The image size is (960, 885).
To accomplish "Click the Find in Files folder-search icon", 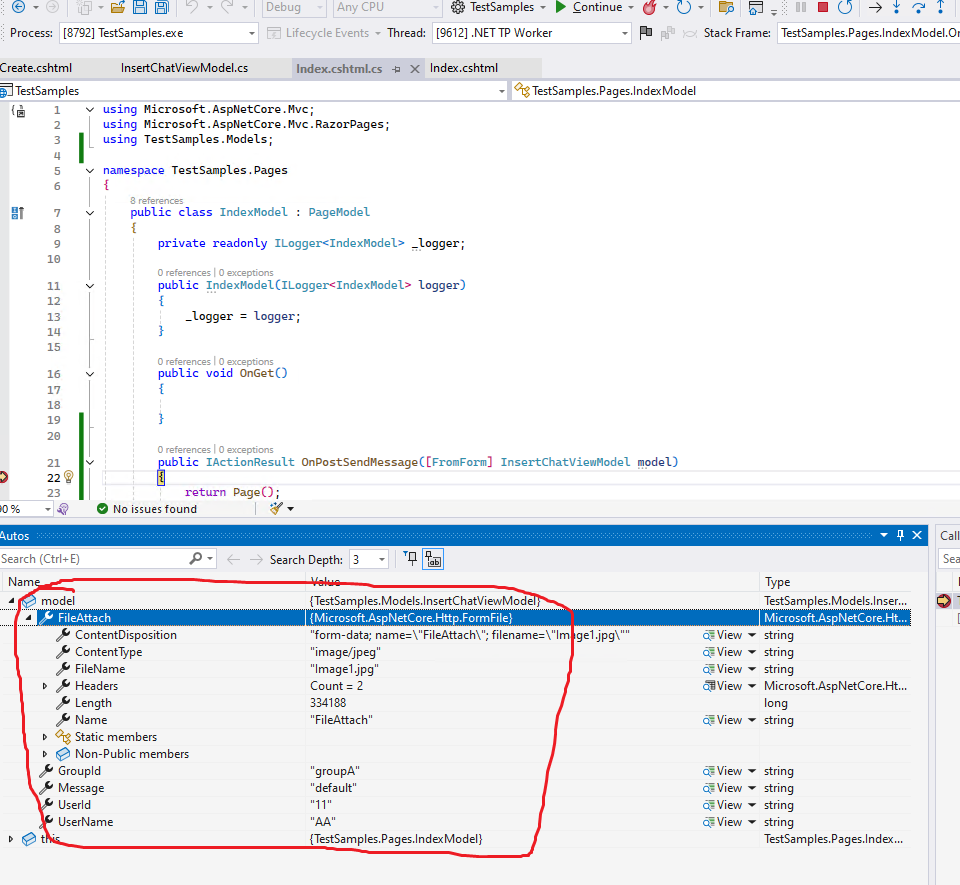I will click(726, 7).
